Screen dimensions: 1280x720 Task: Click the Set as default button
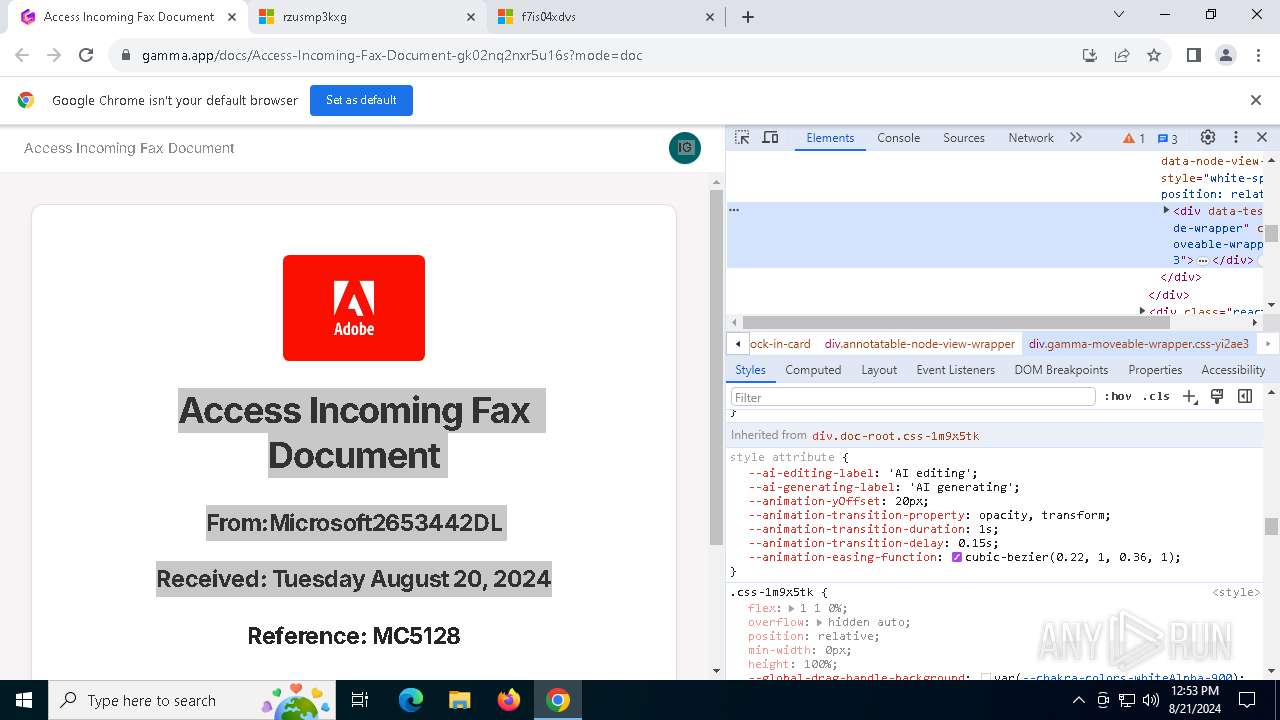tap(361, 100)
